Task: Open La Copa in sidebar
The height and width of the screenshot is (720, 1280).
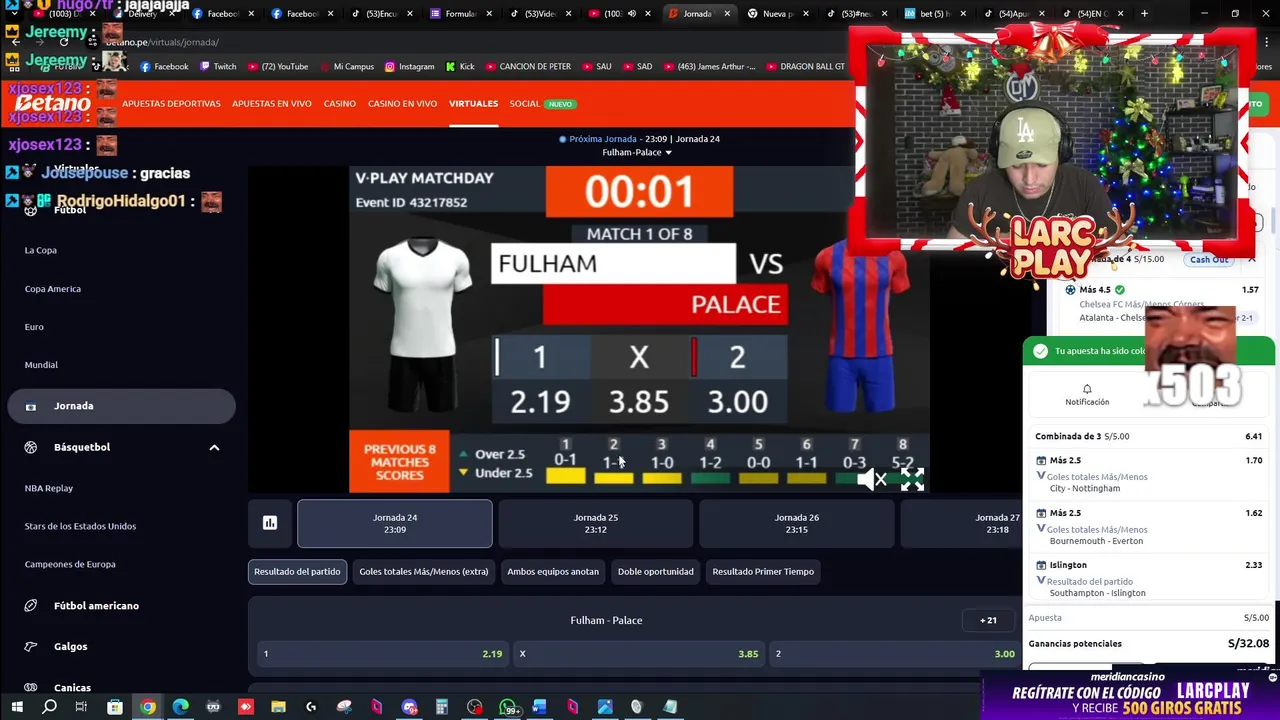Action: pyautogui.click(x=41, y=251)
